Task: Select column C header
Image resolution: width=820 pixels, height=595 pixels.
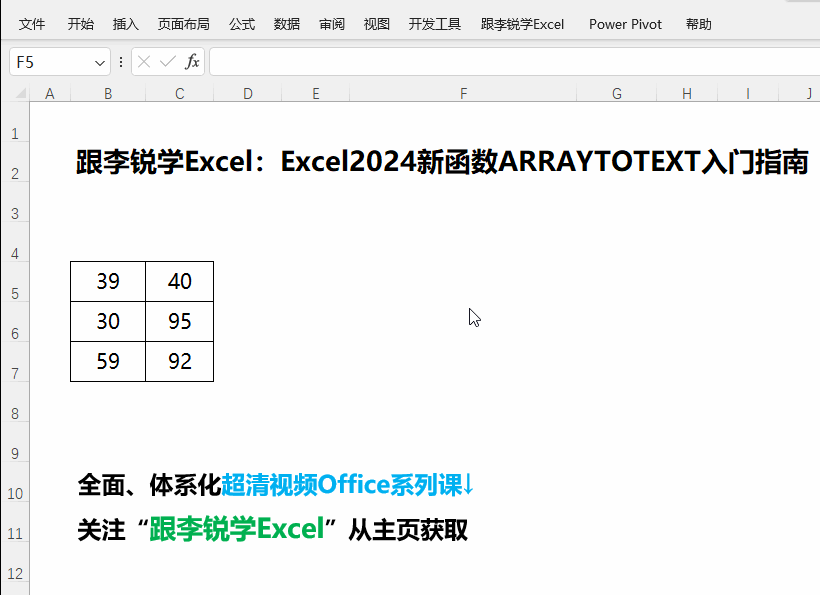Action: coord(179,94)
